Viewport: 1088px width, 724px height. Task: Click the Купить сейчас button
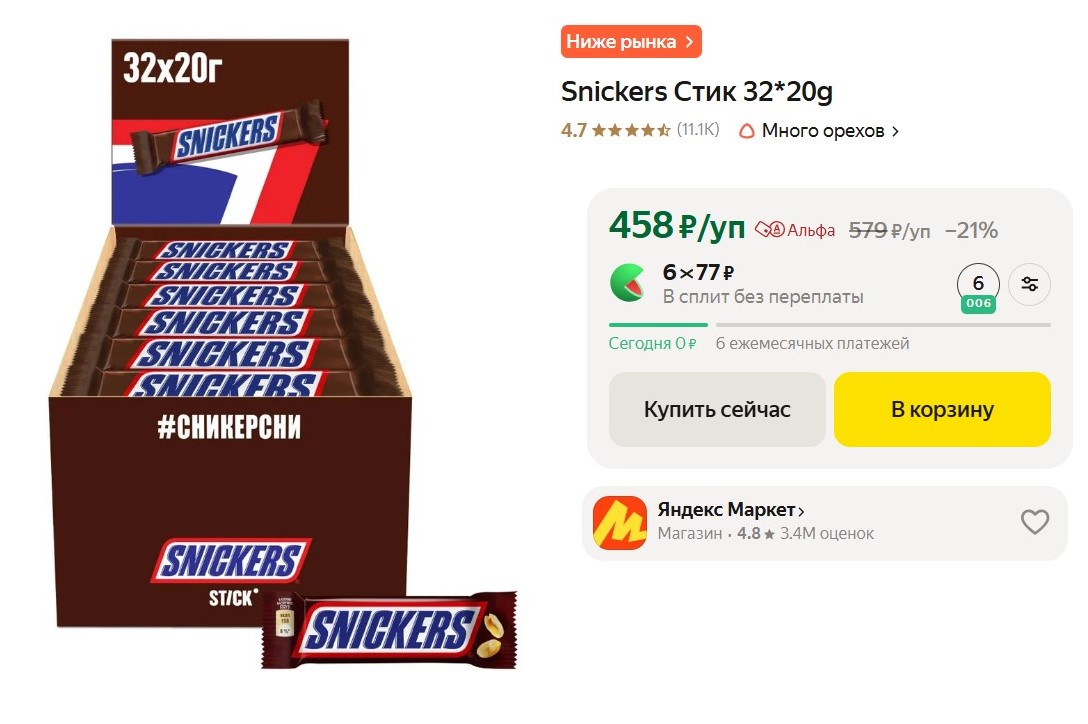tap(717, 410)
